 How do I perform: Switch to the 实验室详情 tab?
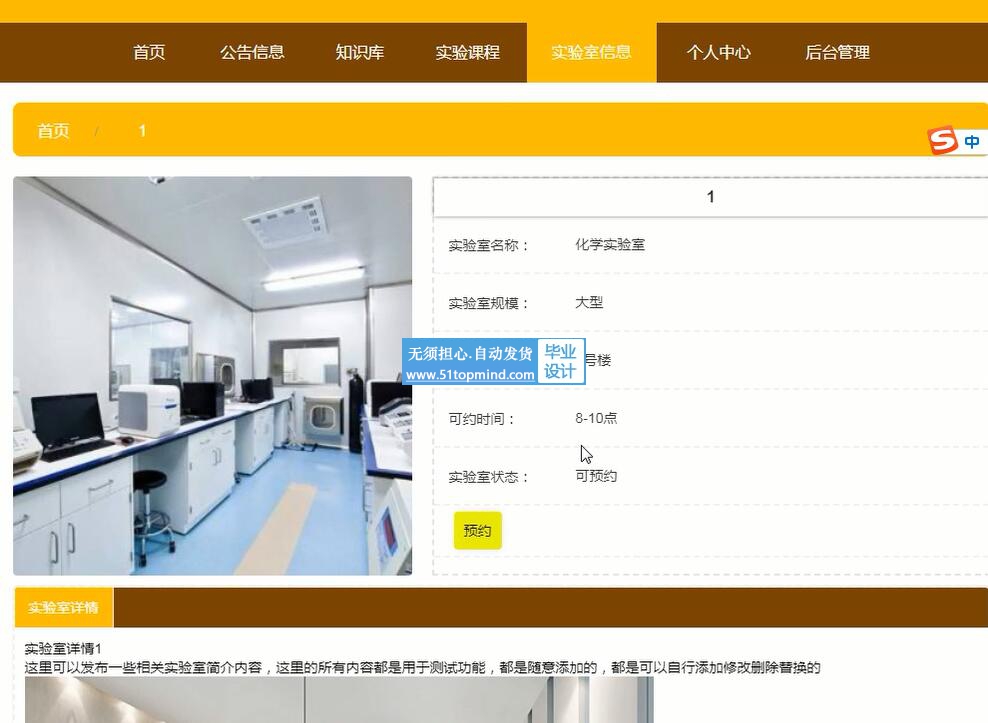click(x=63, y=608)
